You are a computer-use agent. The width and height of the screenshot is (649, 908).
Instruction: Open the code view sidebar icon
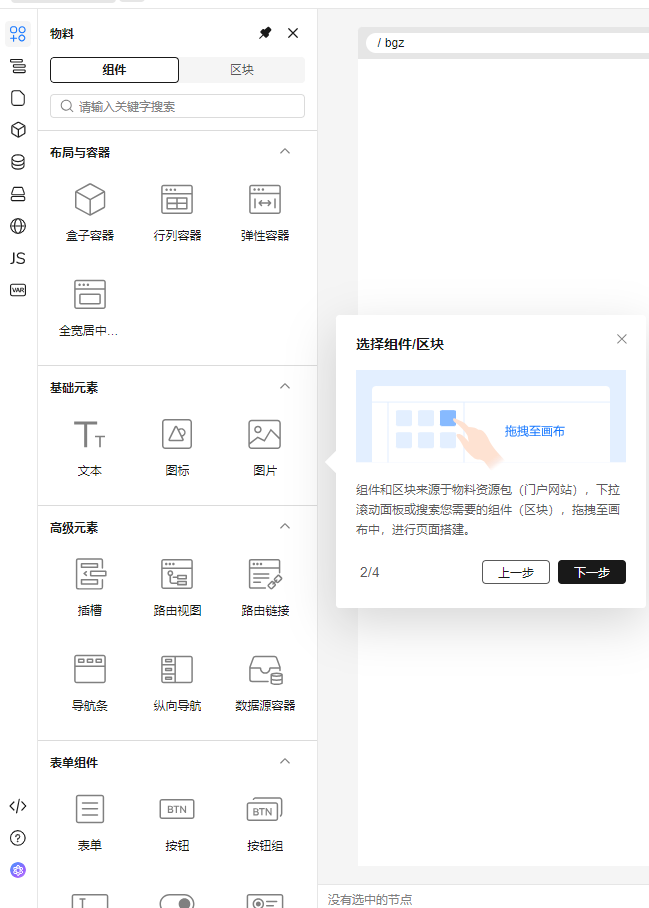[x=18, y=806]
